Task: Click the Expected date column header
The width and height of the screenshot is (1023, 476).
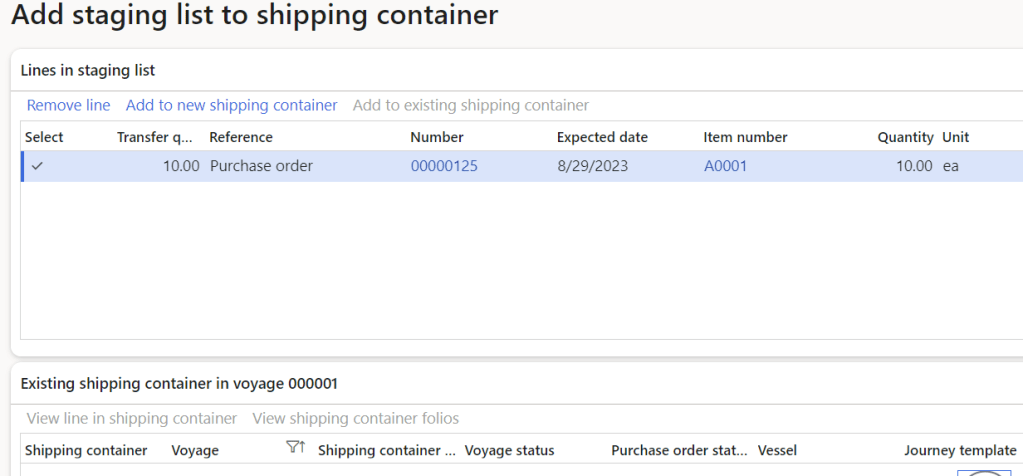Action: [x=602, y=137]
